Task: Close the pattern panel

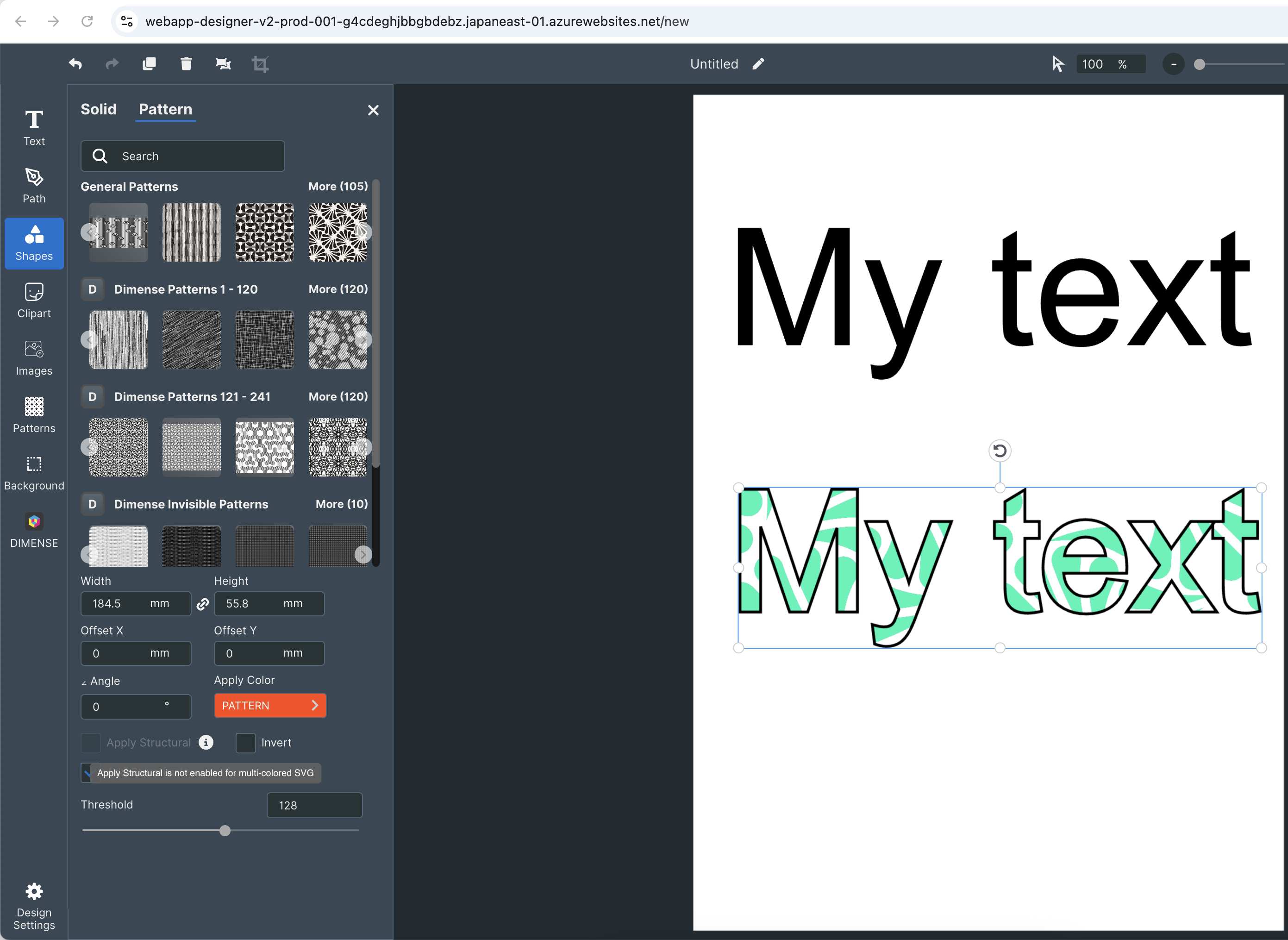Action: [x=373, y=110]
